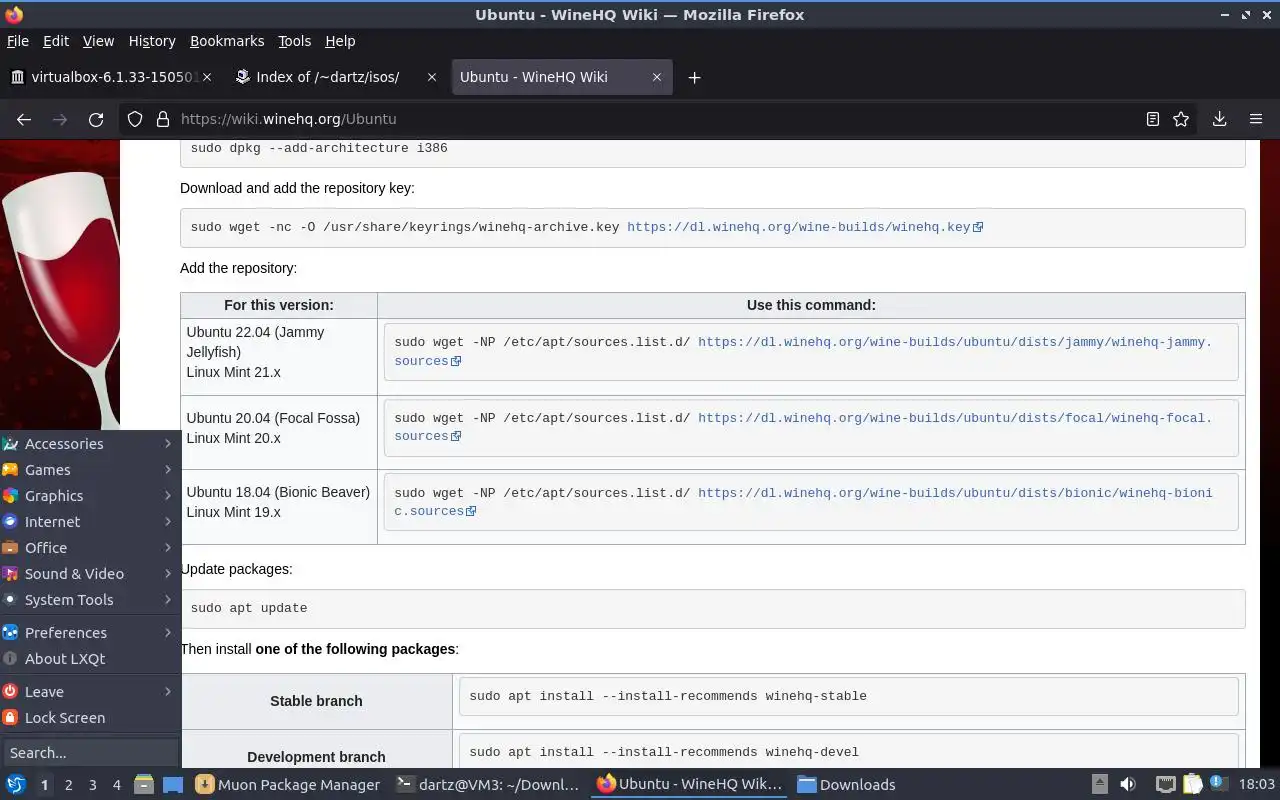
Task: Open About LXQt menu entry
Action: pyautogui.click(x=89, y=658)
